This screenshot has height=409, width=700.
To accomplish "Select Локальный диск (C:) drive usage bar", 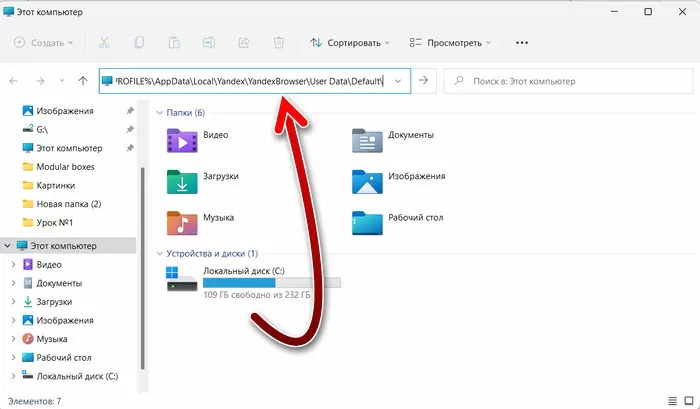I will click(271, 284).
